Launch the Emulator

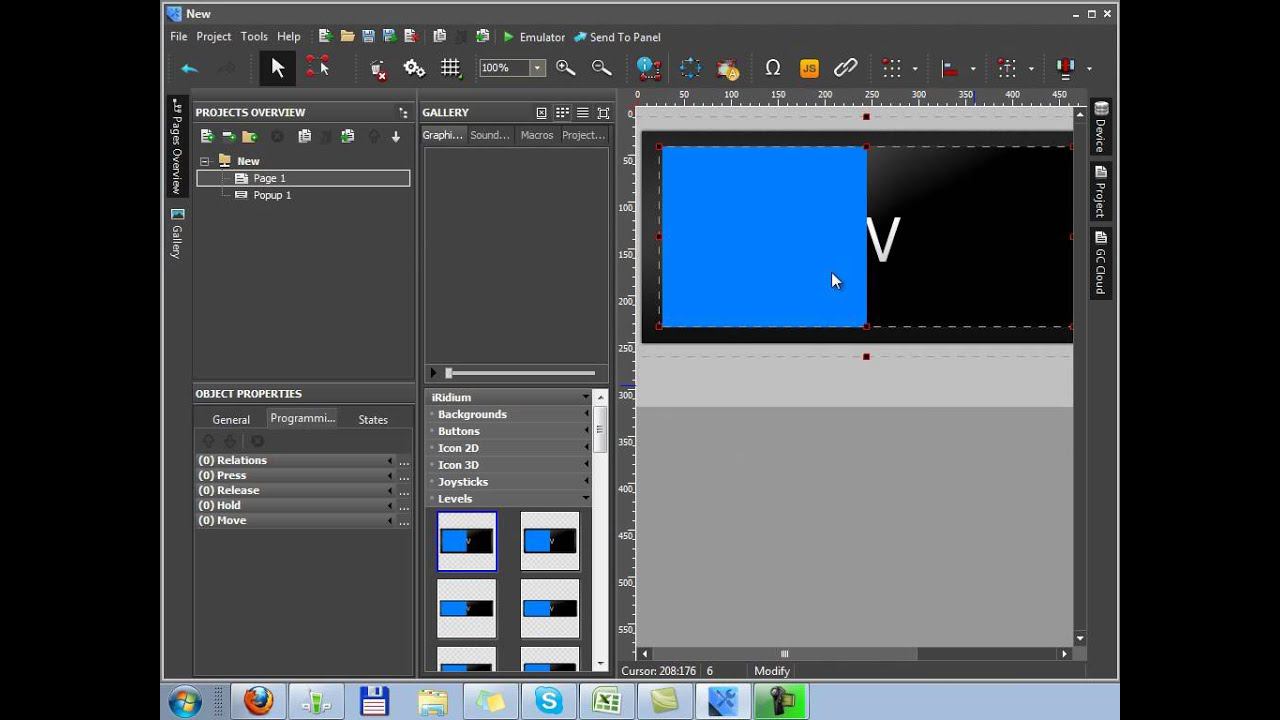click(x=534, y=37)
